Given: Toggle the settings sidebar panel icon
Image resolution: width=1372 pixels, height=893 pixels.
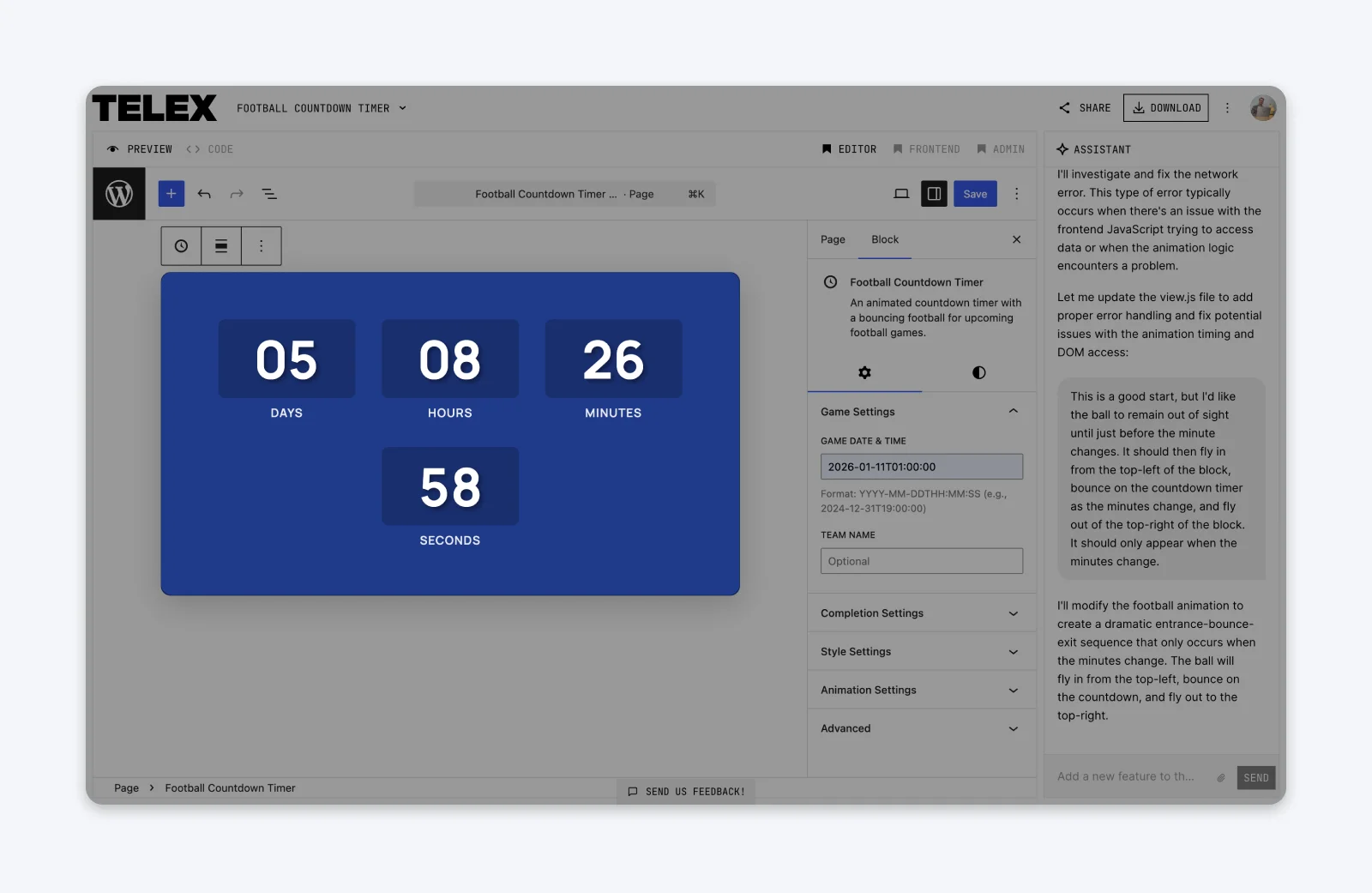Looking at the screenshot, I should click(934, 194).
